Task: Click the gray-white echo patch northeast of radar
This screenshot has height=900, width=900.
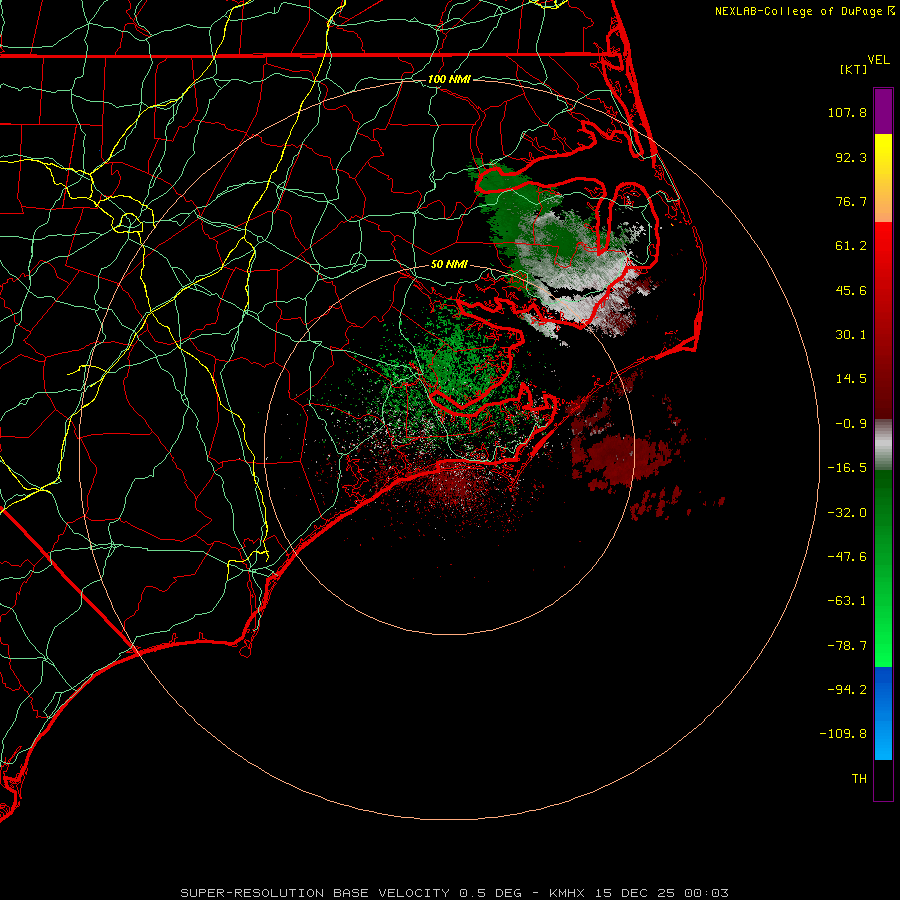Action: [x=580, y=276]
